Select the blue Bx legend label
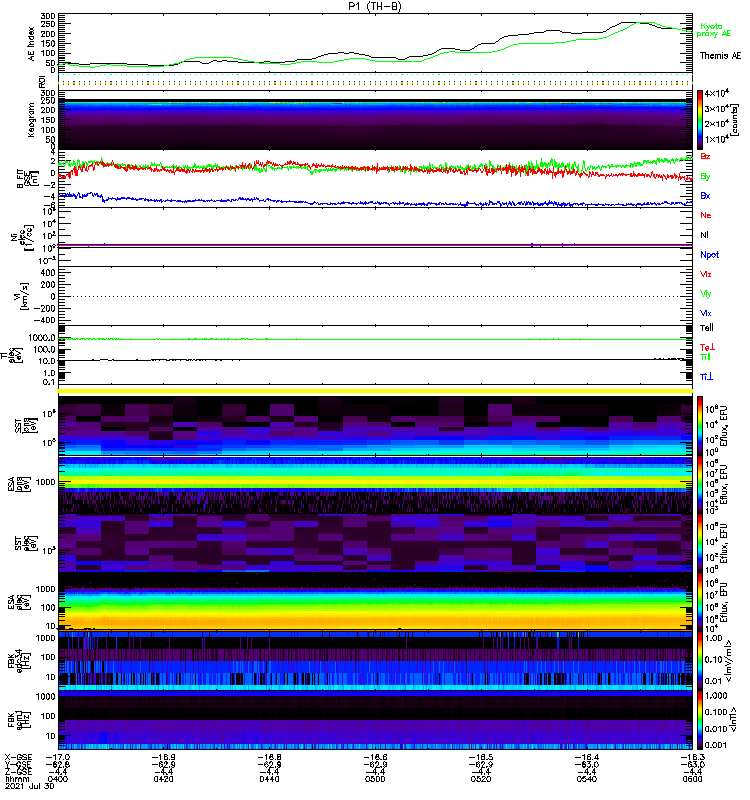The height and width of the screenshot is (800, 750). point(707,195)
